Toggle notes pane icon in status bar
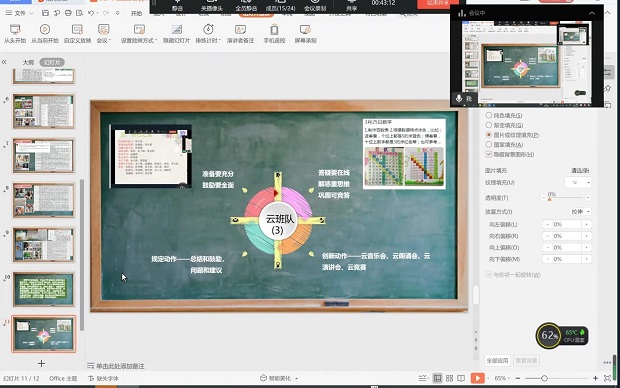This screenshot has width=620, height=388. (423, 379)
